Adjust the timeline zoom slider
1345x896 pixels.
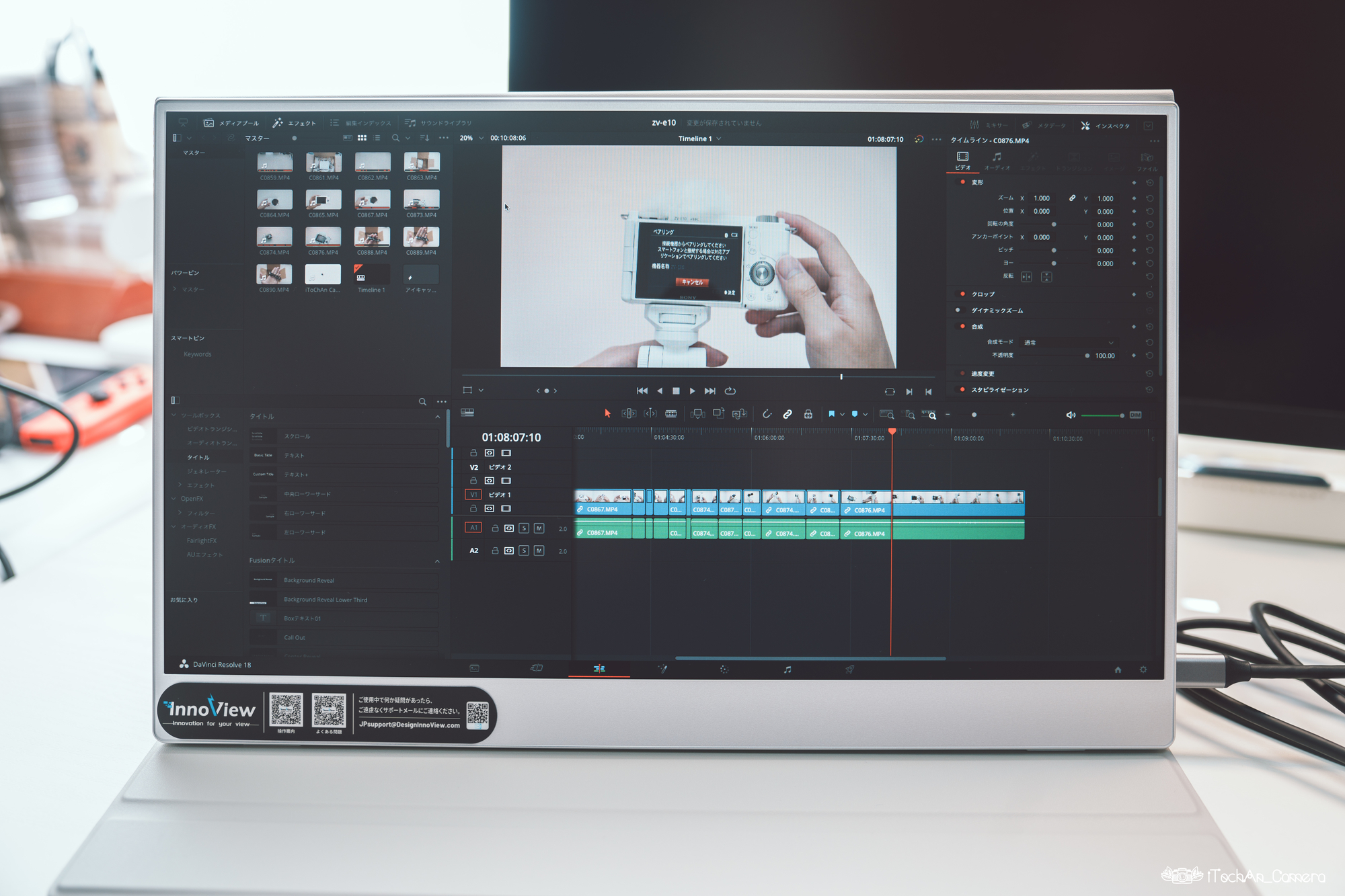[974, 415]
